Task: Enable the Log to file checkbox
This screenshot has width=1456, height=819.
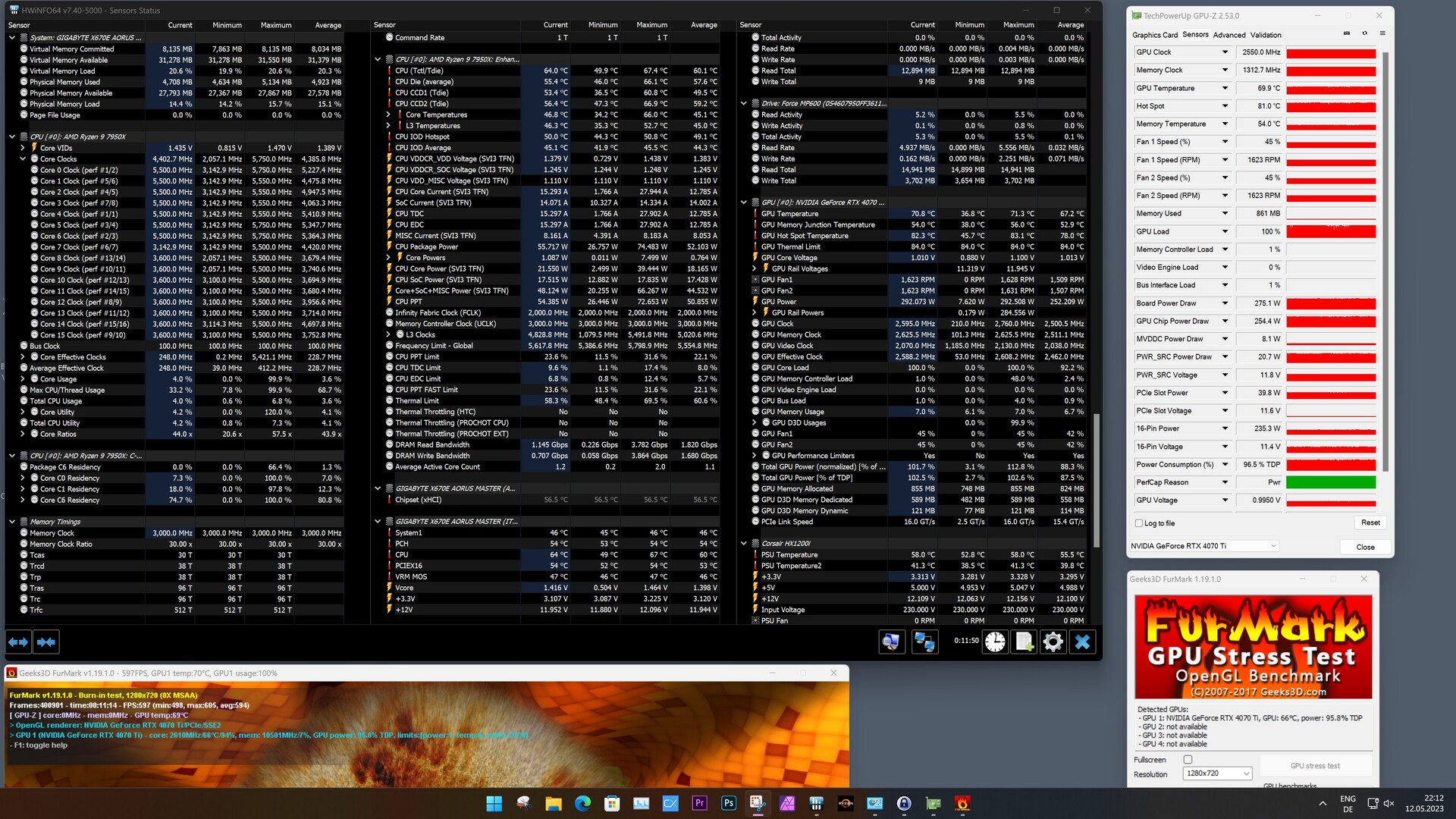Action: (1139, 523)
